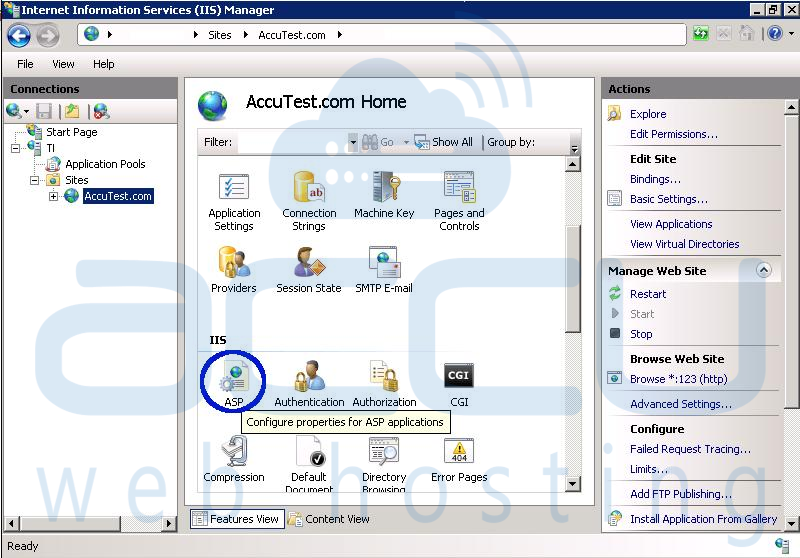This screenshot has height=558, width=800.
Task: Open the Help toolbar dropdown arrow
Action: 791,34
